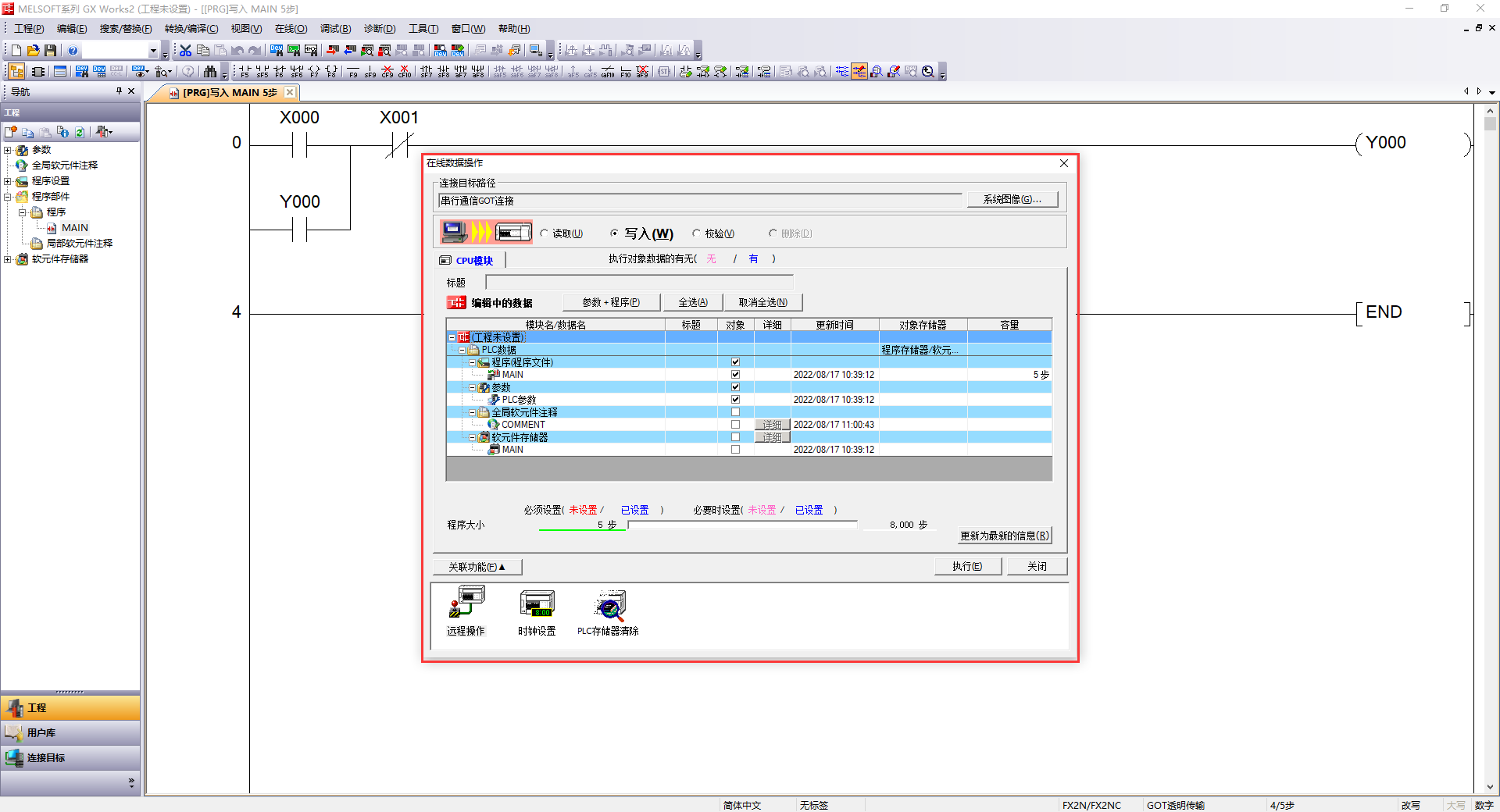The width and height of the screenshot is (1500, 812).
Task: Check the COMMENT row checkbox
Action: tap(735, 425)
